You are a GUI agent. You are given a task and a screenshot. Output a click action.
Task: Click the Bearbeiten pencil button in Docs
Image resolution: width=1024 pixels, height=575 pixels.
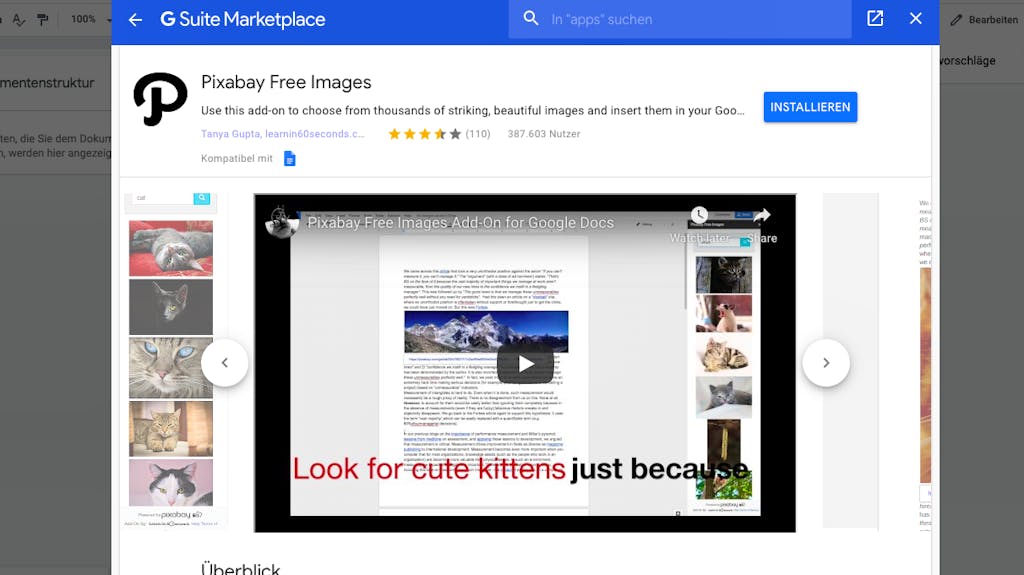coord(985,20)
